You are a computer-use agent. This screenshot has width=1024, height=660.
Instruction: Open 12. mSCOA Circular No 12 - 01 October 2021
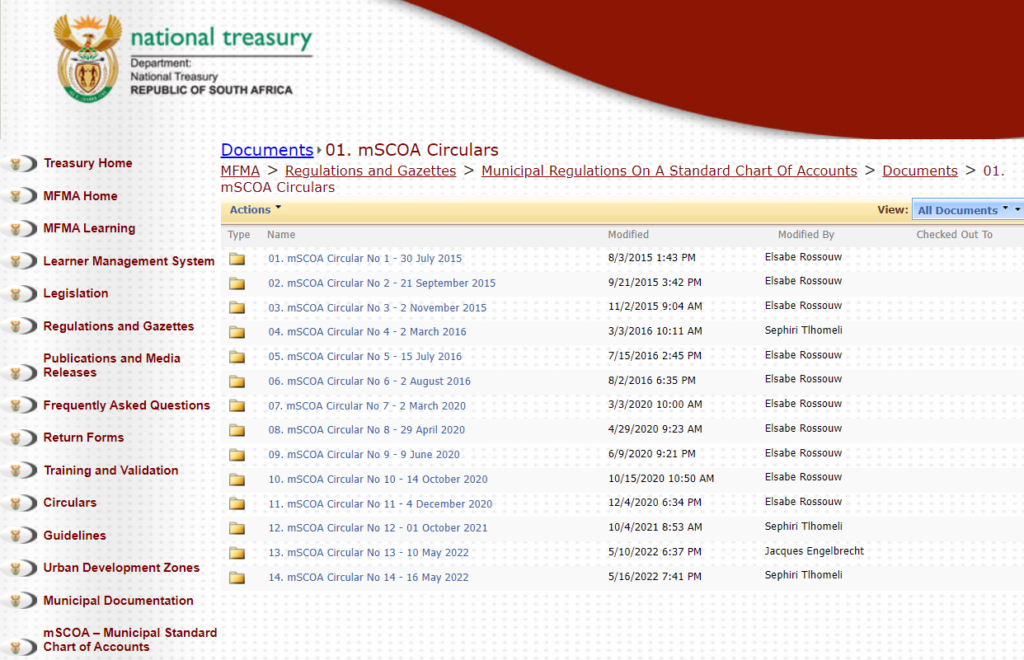click(377, 528)
